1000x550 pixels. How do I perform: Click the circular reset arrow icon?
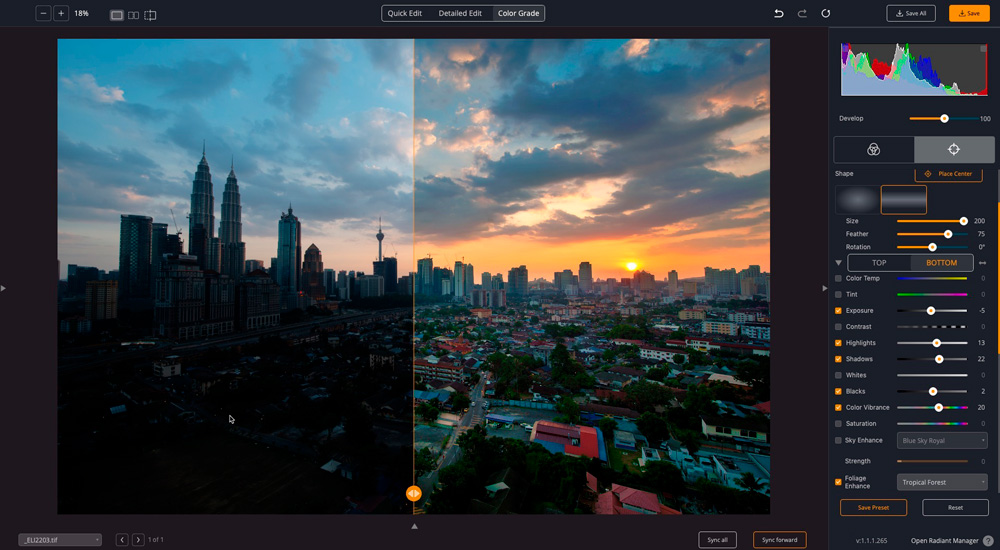[825, 14]
